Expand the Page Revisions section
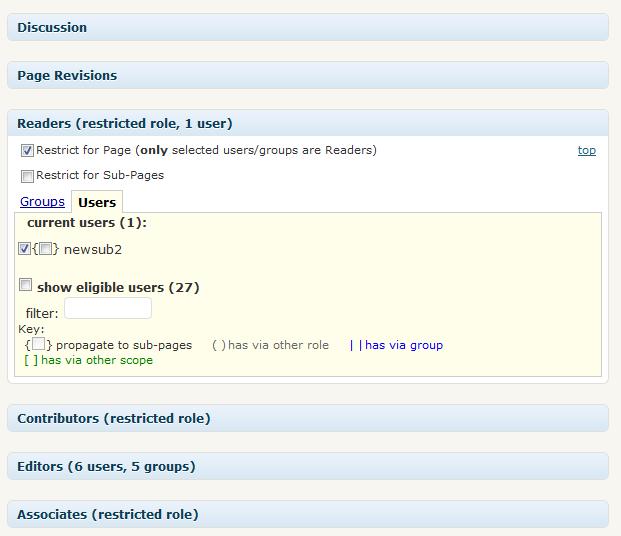The height and width of the screenshot is (536, 621). pos(67,76)
